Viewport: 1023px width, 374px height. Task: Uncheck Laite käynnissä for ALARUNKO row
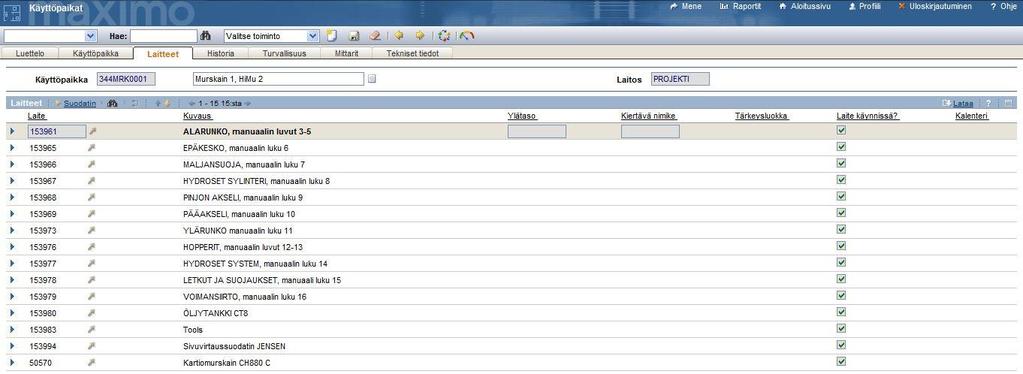click(x=841, y=131)
